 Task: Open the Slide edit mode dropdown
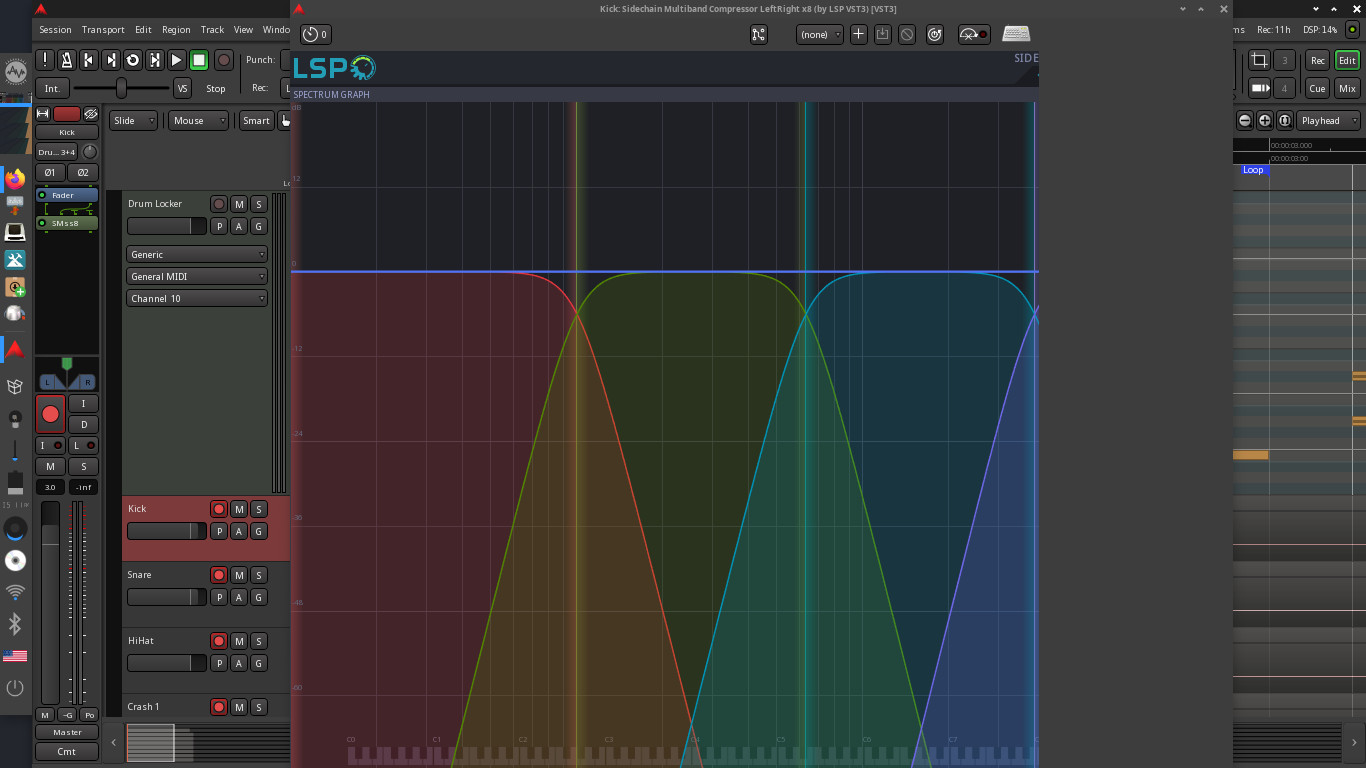[x=133, y=121]
